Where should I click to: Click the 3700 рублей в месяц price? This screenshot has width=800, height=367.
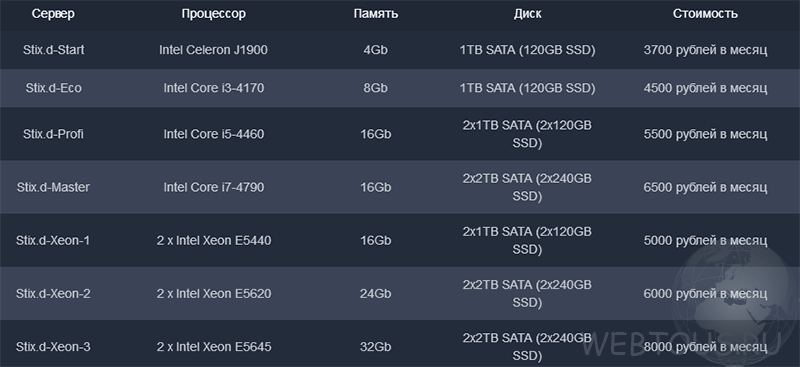pyautogui.click(x=705, y=50)
